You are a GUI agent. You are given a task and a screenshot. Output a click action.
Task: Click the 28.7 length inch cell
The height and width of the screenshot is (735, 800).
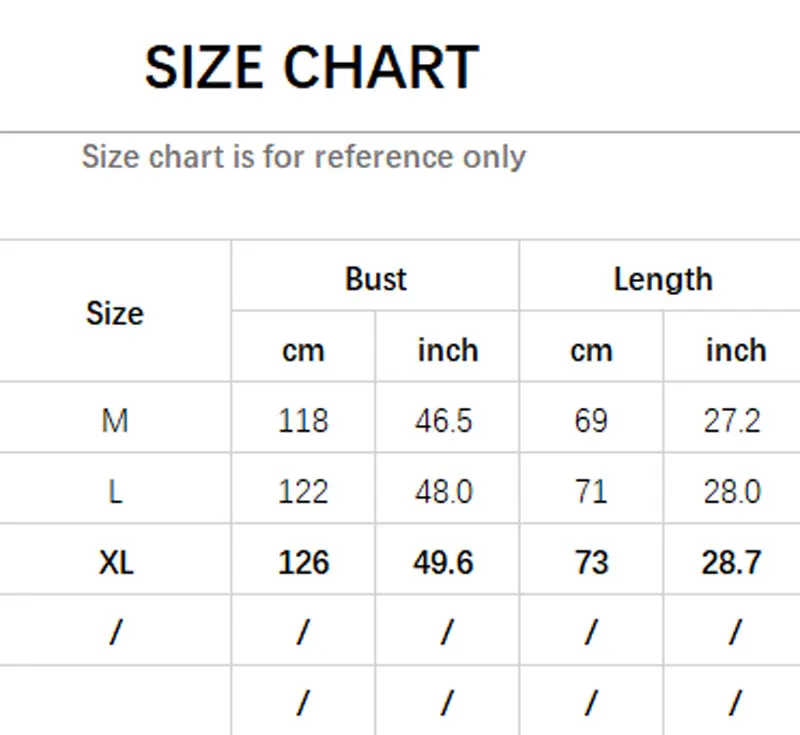pos(732,562)
